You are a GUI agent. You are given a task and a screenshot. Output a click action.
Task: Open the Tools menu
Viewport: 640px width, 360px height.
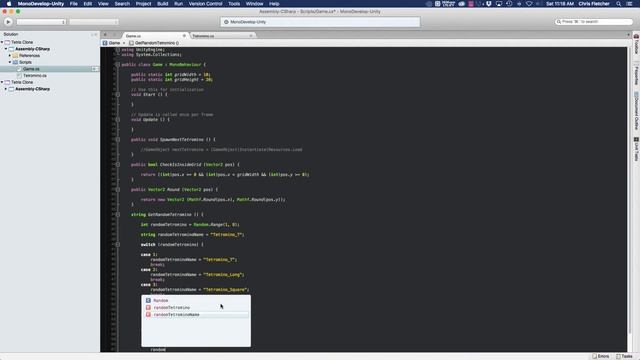(234, 4)
